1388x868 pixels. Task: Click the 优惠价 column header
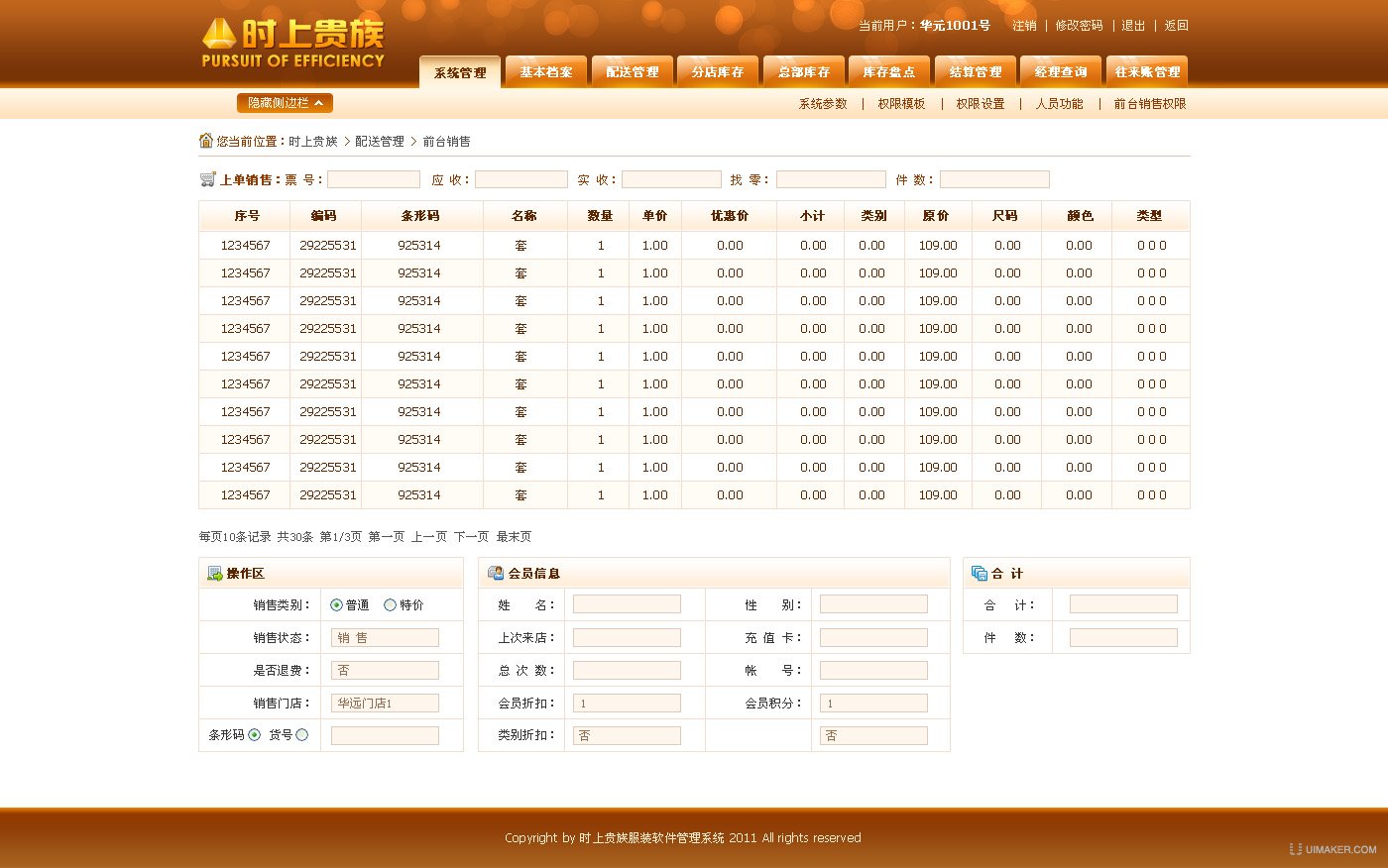click(730, 216)
